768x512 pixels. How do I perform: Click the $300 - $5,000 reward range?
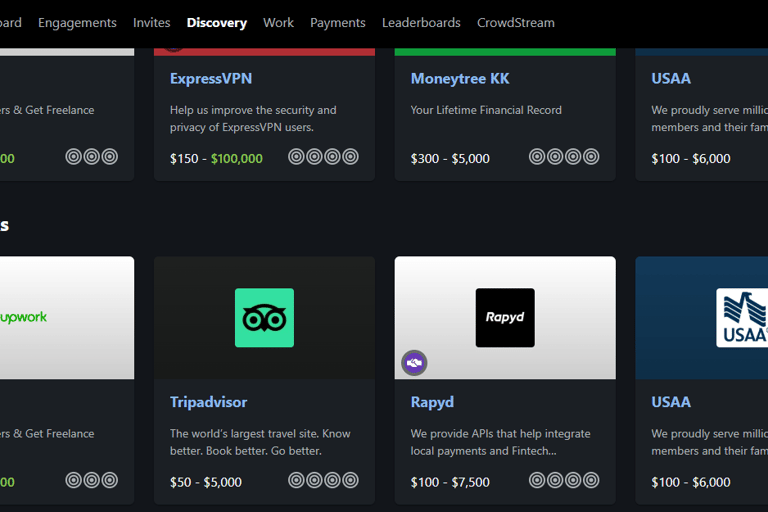click(450, 158)
